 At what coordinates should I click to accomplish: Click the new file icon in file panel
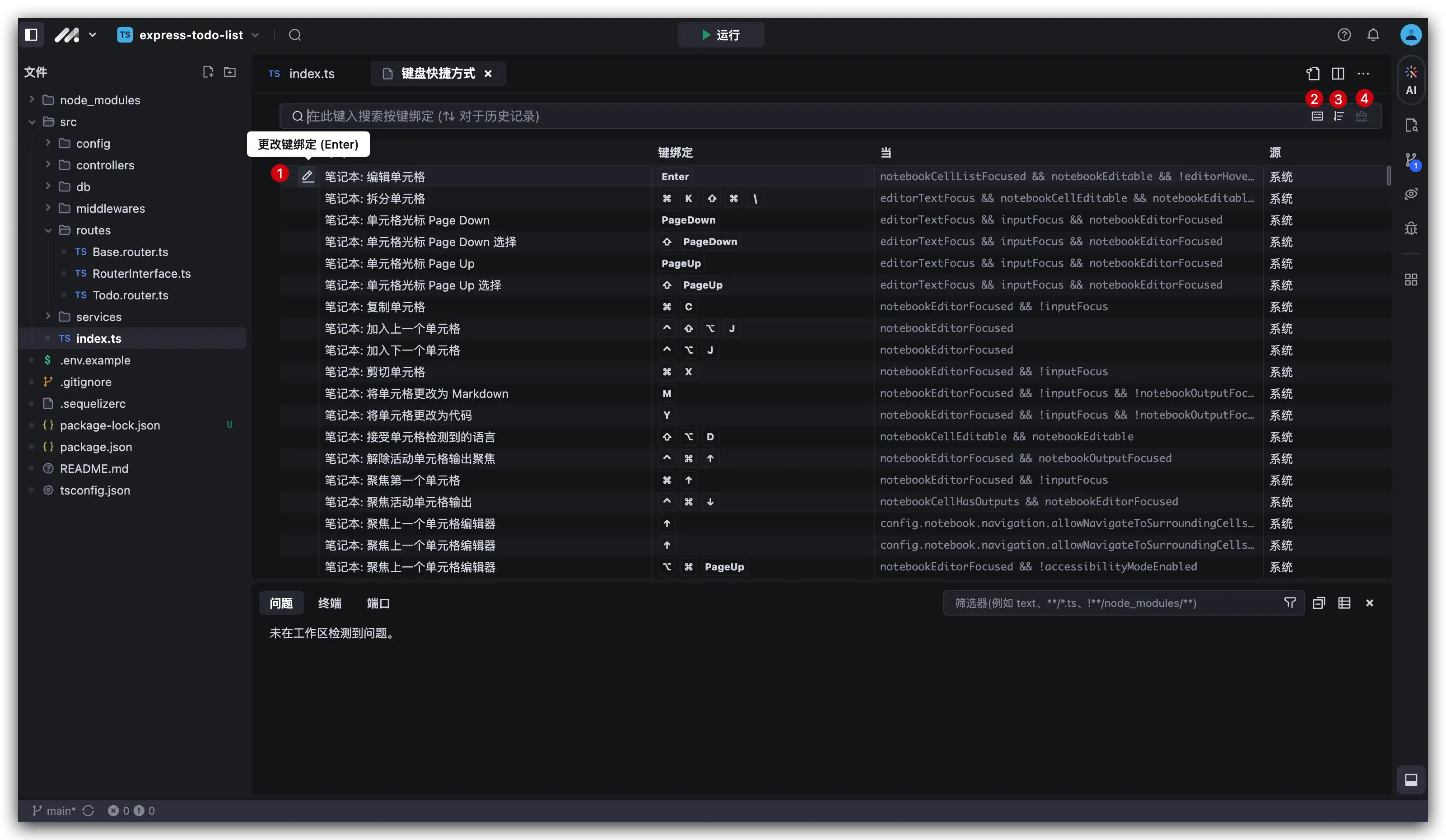[x=208, y=72]
